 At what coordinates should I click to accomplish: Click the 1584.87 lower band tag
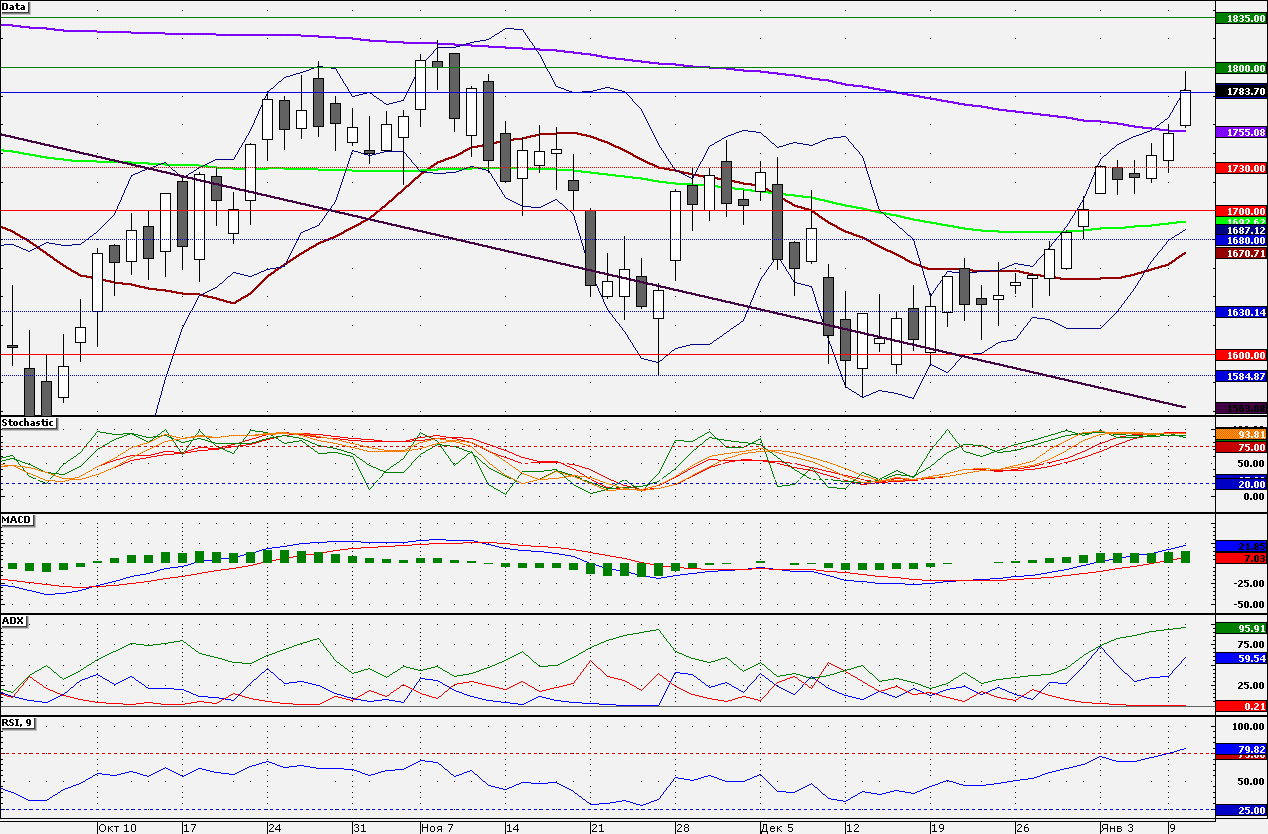(1240, 376)
